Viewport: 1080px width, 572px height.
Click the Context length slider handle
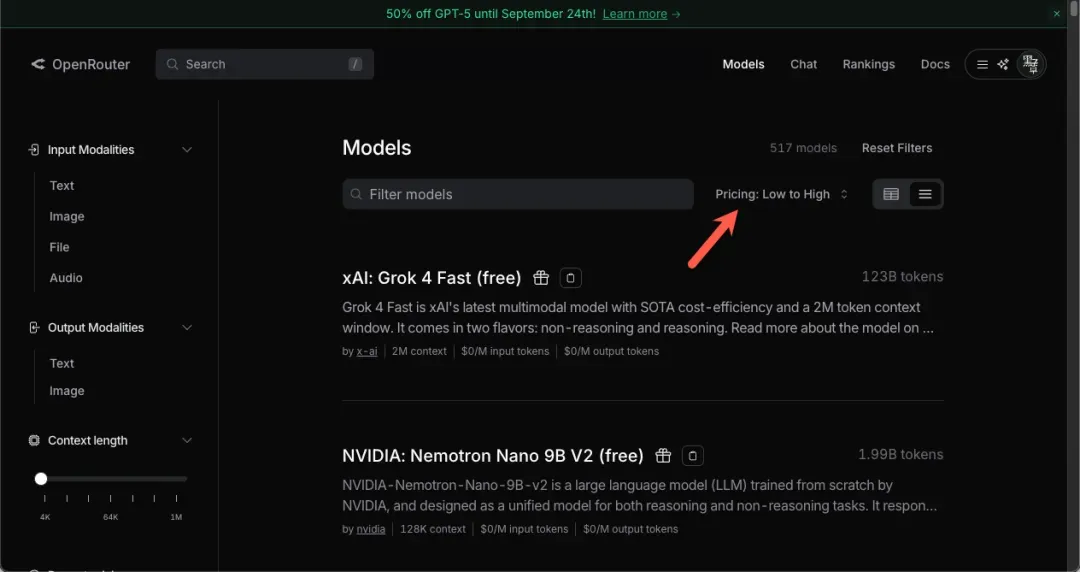point(41,479)
